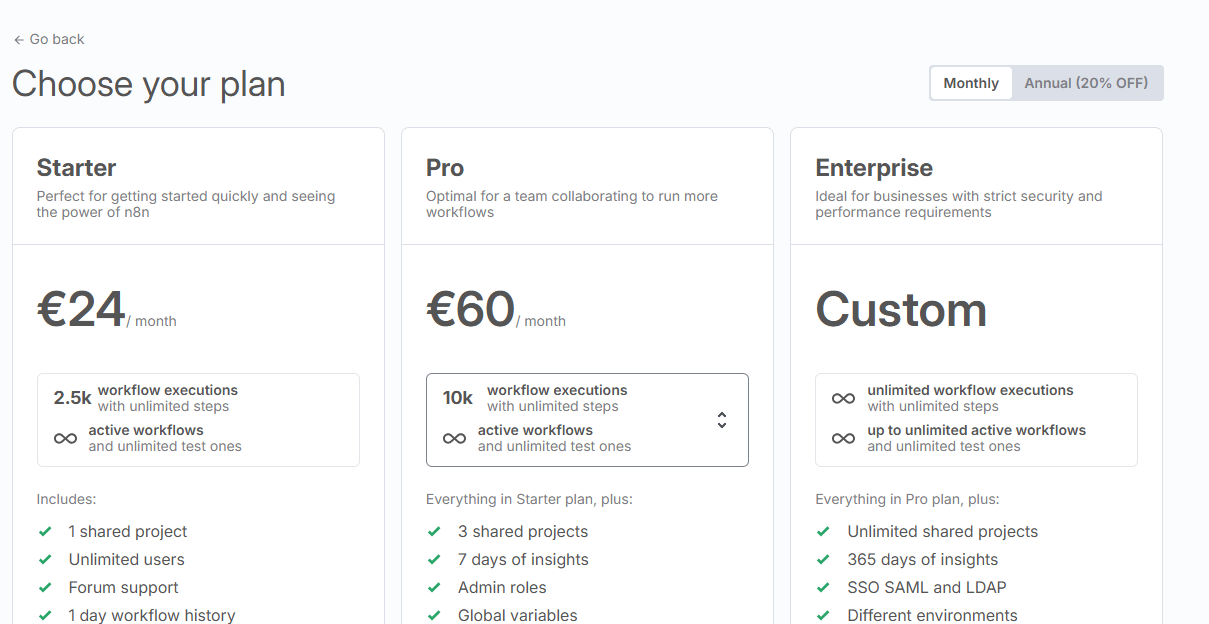Click the 'Includes:' label in Starter
Image resolution: width=1209 pixels, height=624 pixels.
pyautogui.click(x=67, y=499)
